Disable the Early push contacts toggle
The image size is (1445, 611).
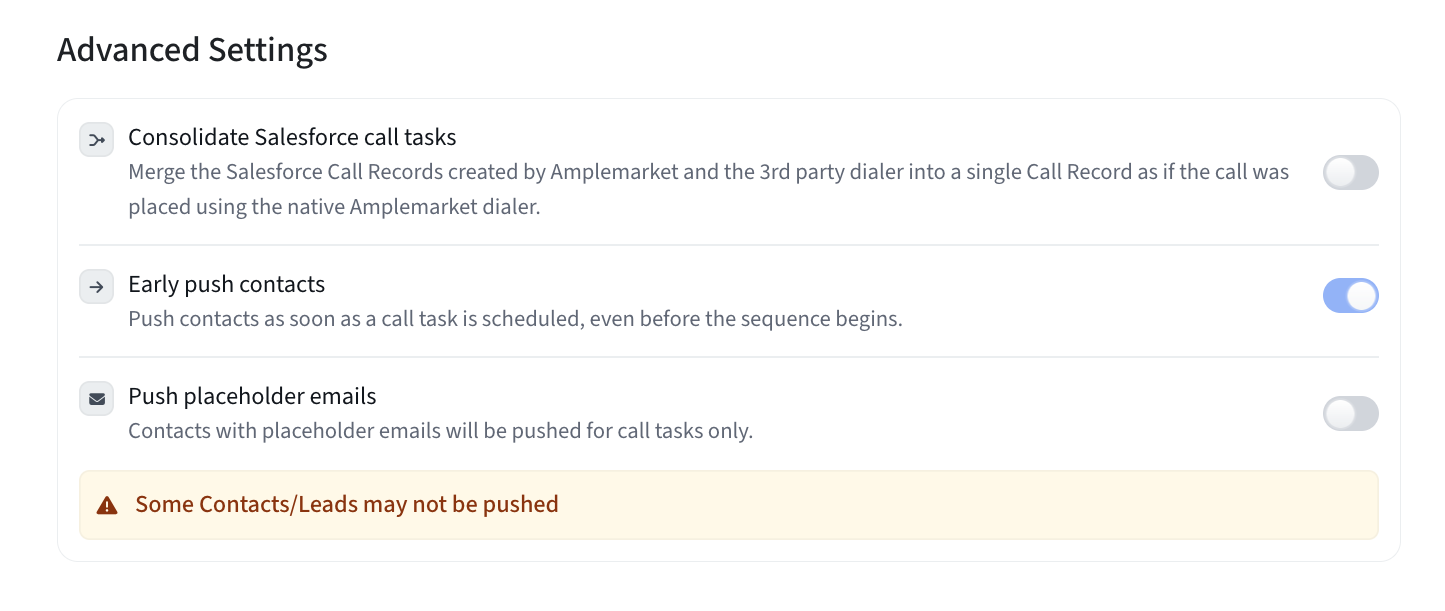tap(1350, 296)
